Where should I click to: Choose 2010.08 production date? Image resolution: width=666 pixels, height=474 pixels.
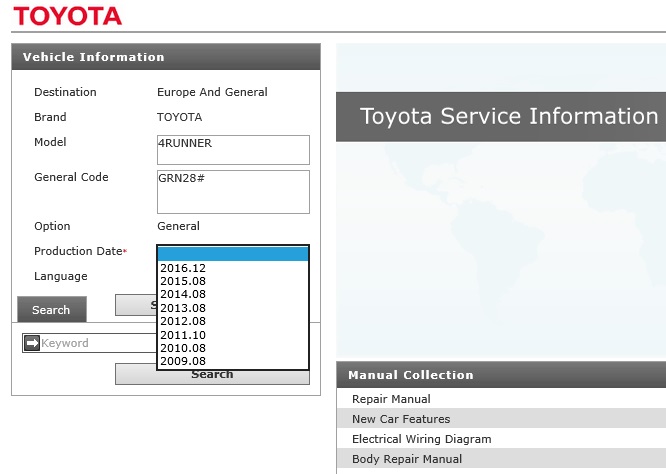233,348
